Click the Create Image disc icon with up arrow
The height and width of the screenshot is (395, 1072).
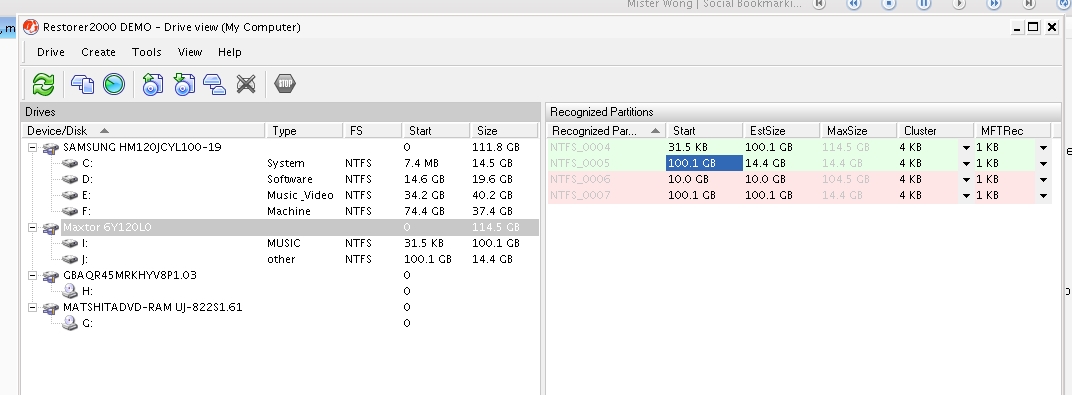coord(152,84)
